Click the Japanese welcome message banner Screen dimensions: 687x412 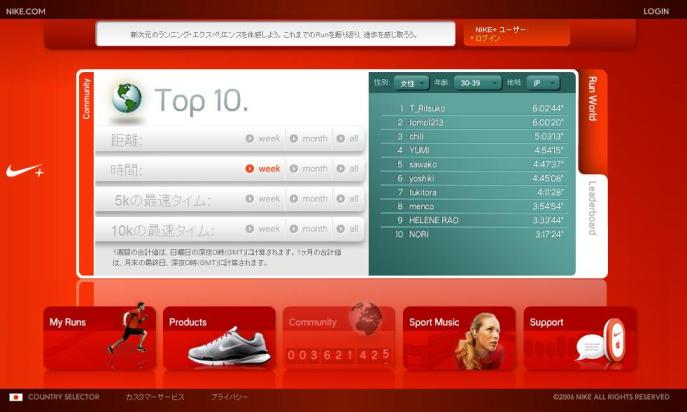(276, 34)
